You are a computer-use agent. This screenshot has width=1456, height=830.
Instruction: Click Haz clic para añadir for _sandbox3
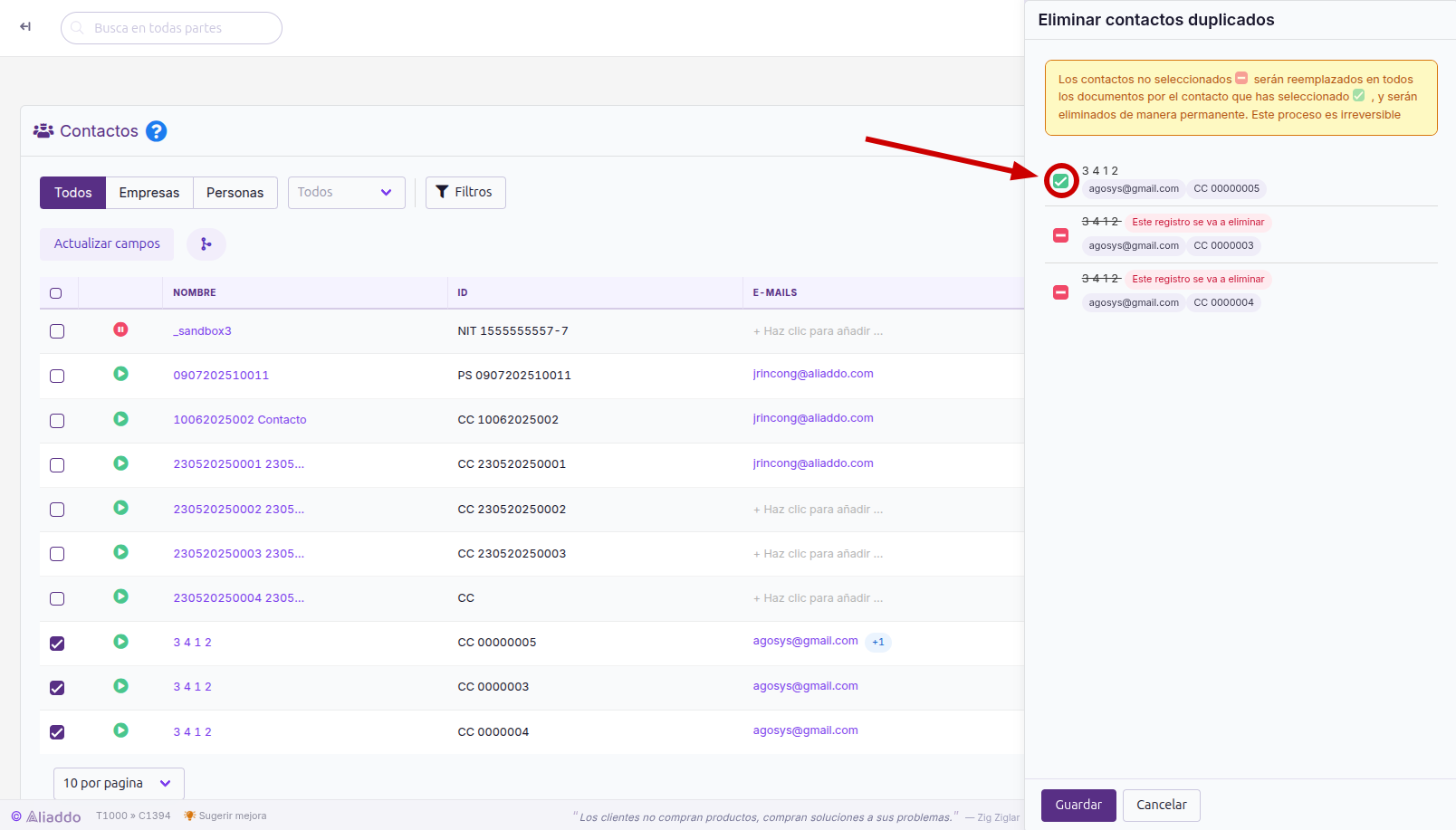point(818,331)
